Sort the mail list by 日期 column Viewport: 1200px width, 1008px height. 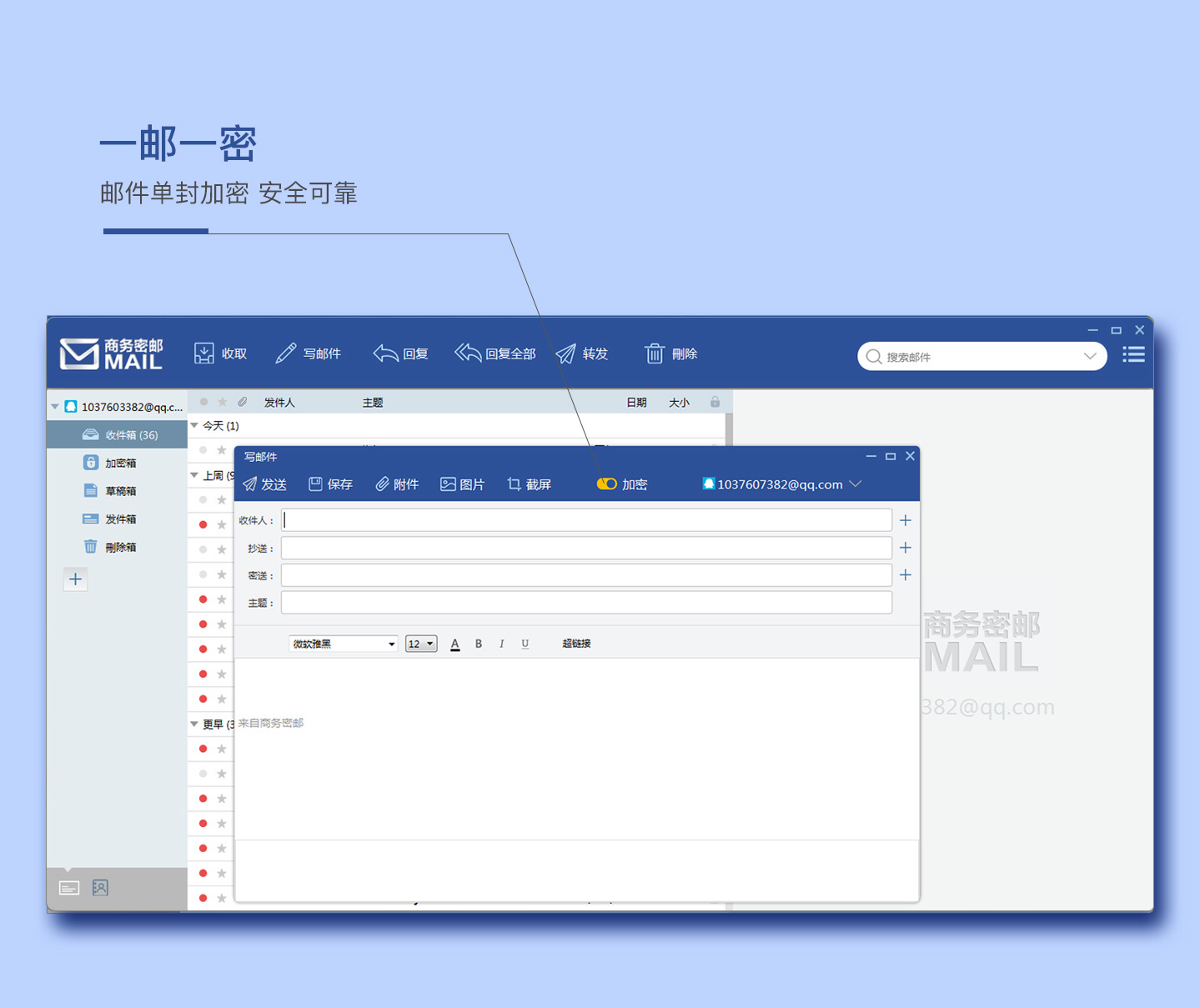(636, 403)
